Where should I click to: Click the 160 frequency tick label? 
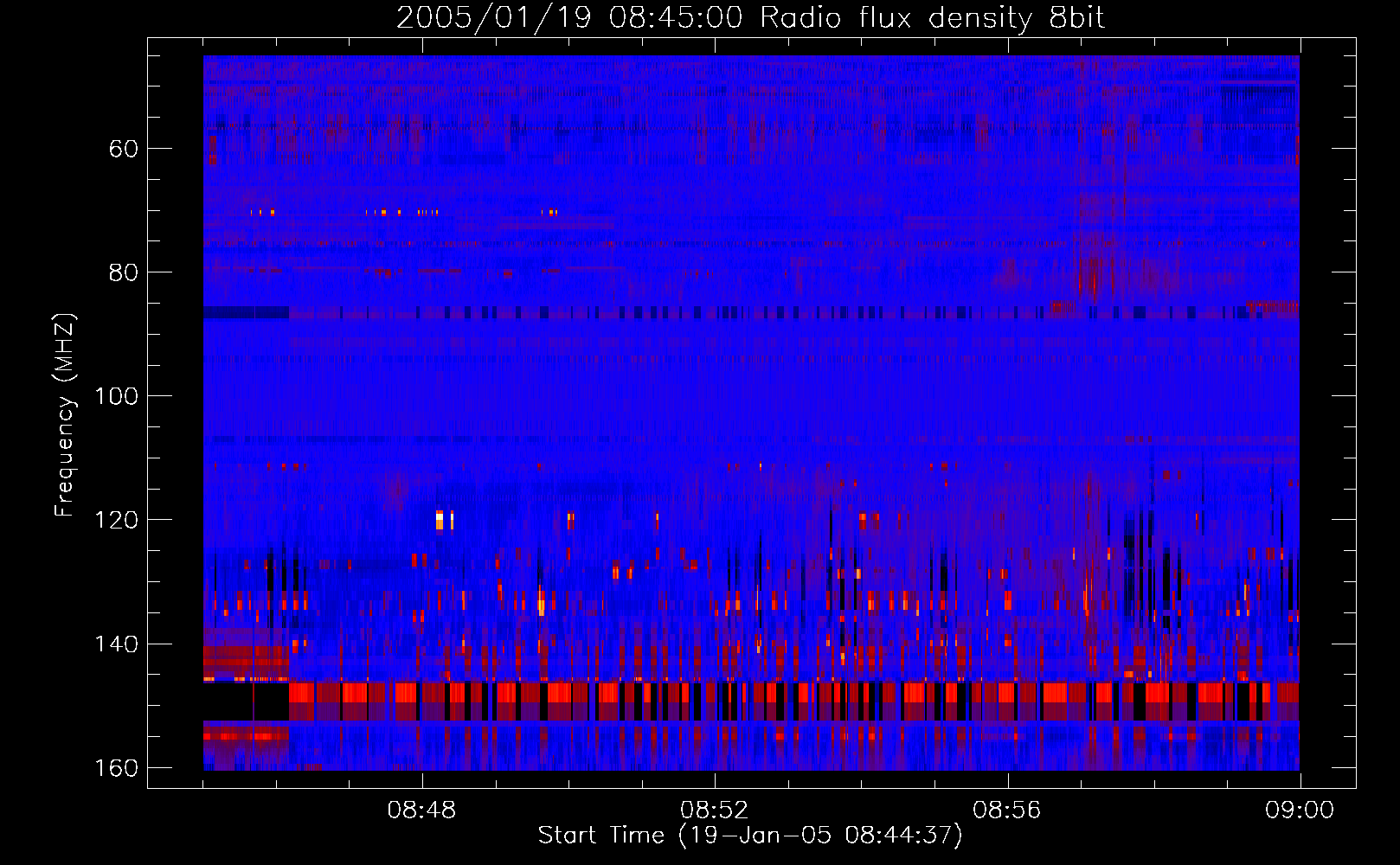[x=116, y=768]
